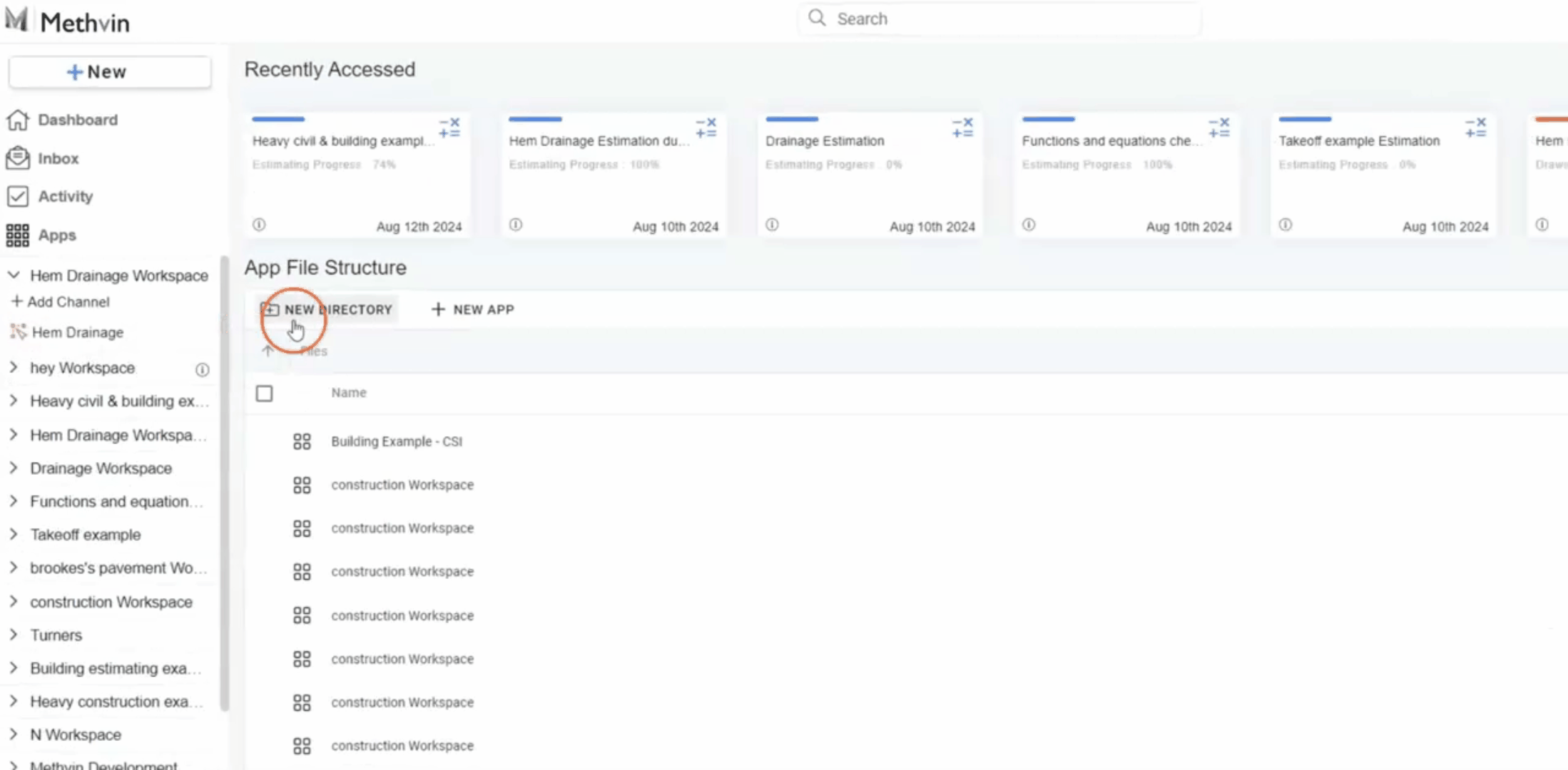Expand the Takeoff example workspace

click(14, 534)
